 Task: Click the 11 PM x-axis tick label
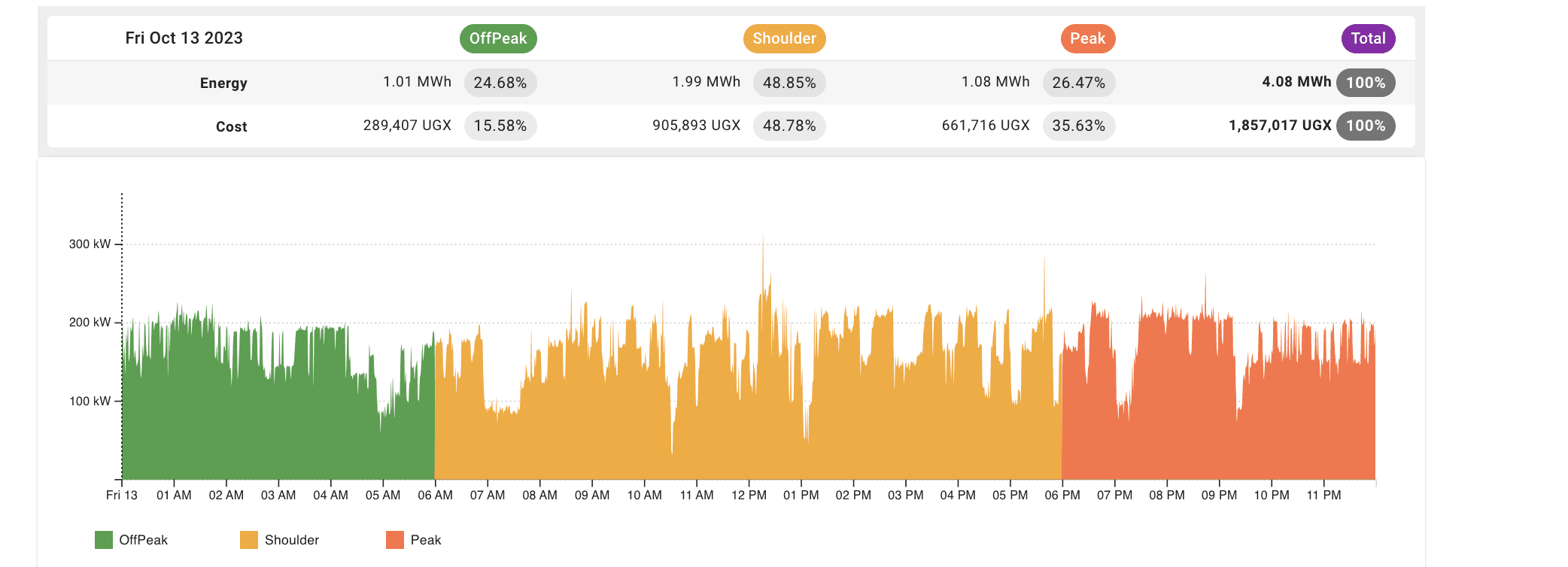click(x=1323, y=496)
